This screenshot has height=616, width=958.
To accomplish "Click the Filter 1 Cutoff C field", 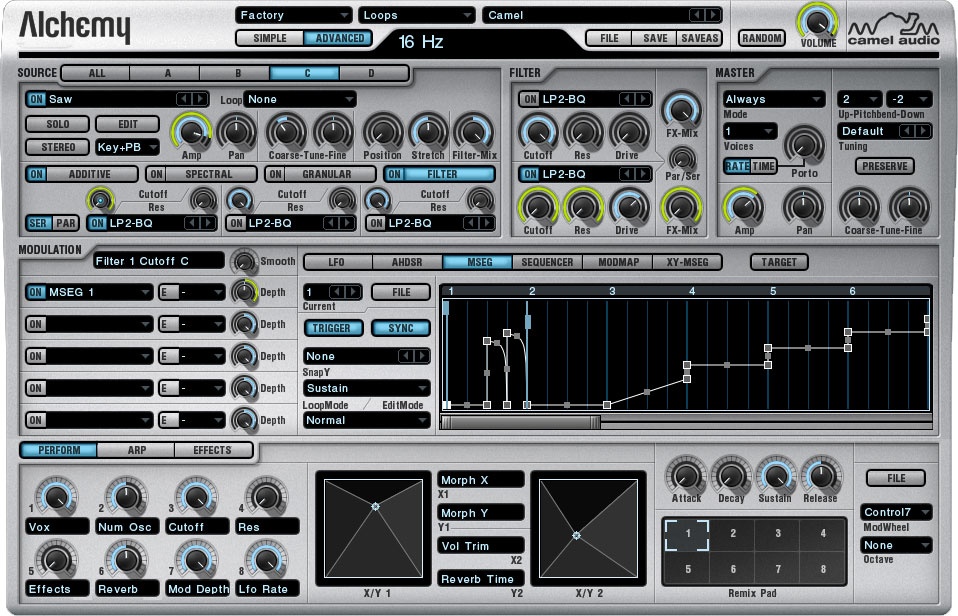I will pos(159,261).
